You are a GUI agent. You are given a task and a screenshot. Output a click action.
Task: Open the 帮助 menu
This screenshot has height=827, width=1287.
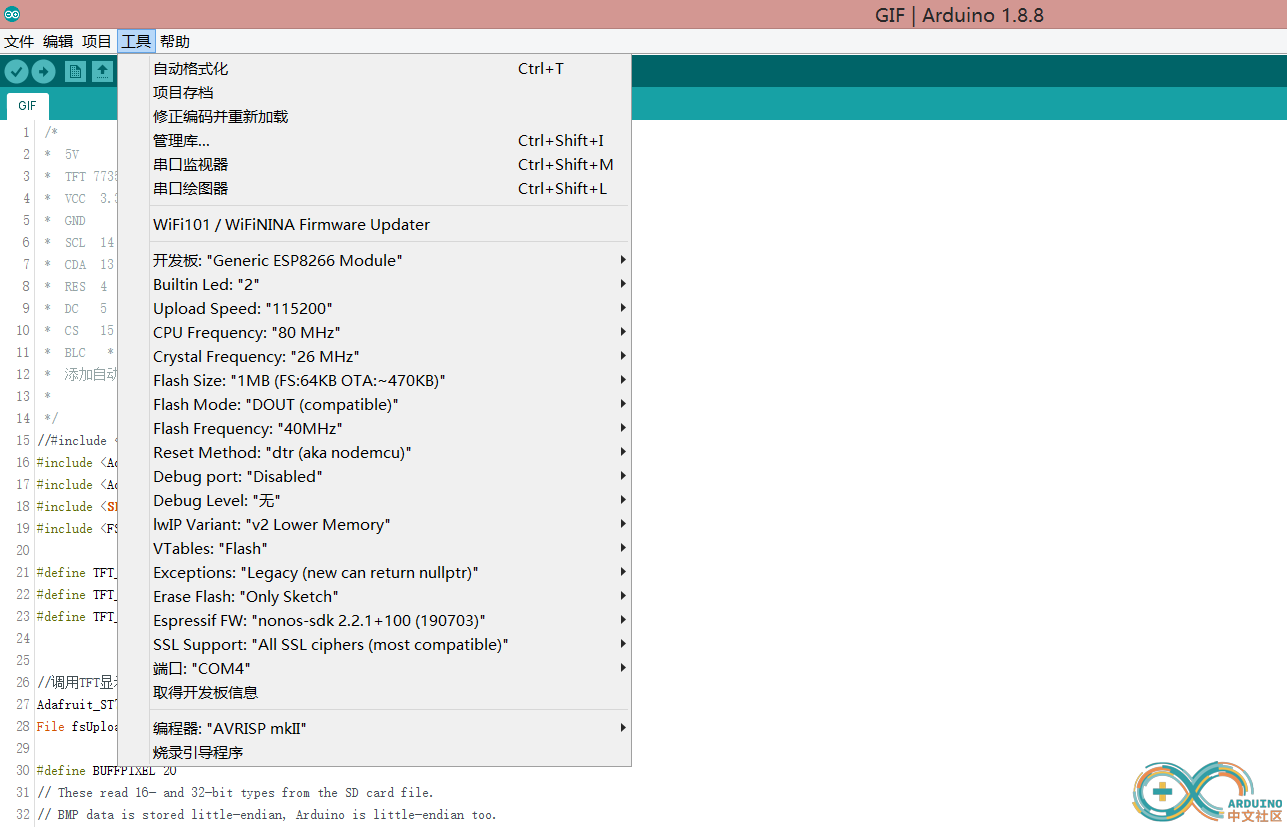tap(174, 41)
